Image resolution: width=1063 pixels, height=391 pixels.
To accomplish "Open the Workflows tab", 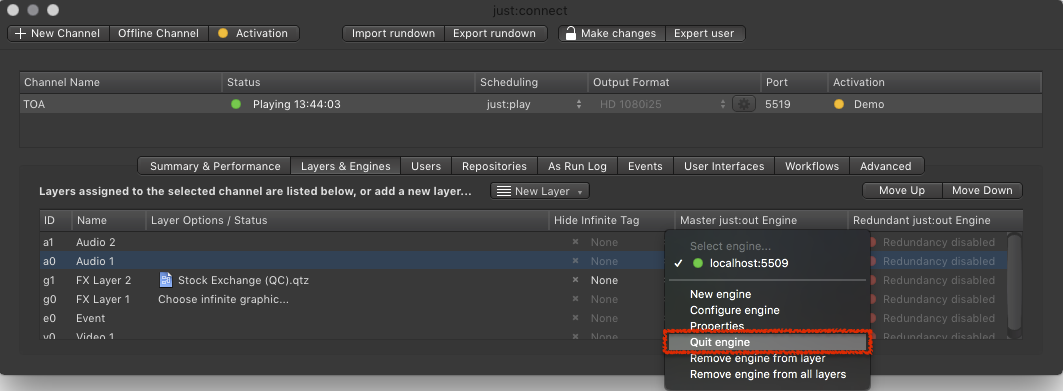I will 812,166.
